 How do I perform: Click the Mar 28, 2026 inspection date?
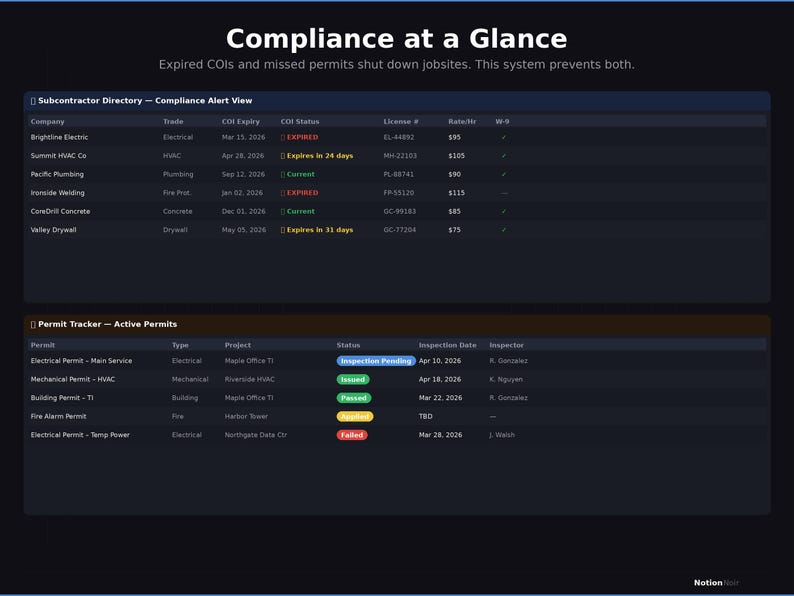[441, 435]
